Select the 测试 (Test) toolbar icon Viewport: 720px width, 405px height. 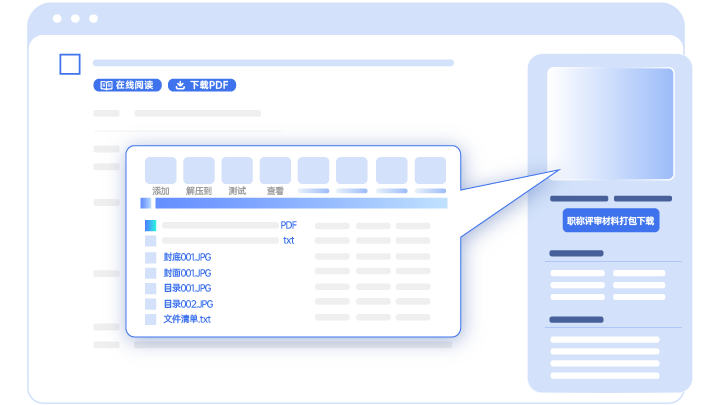(x=237, y=170)
